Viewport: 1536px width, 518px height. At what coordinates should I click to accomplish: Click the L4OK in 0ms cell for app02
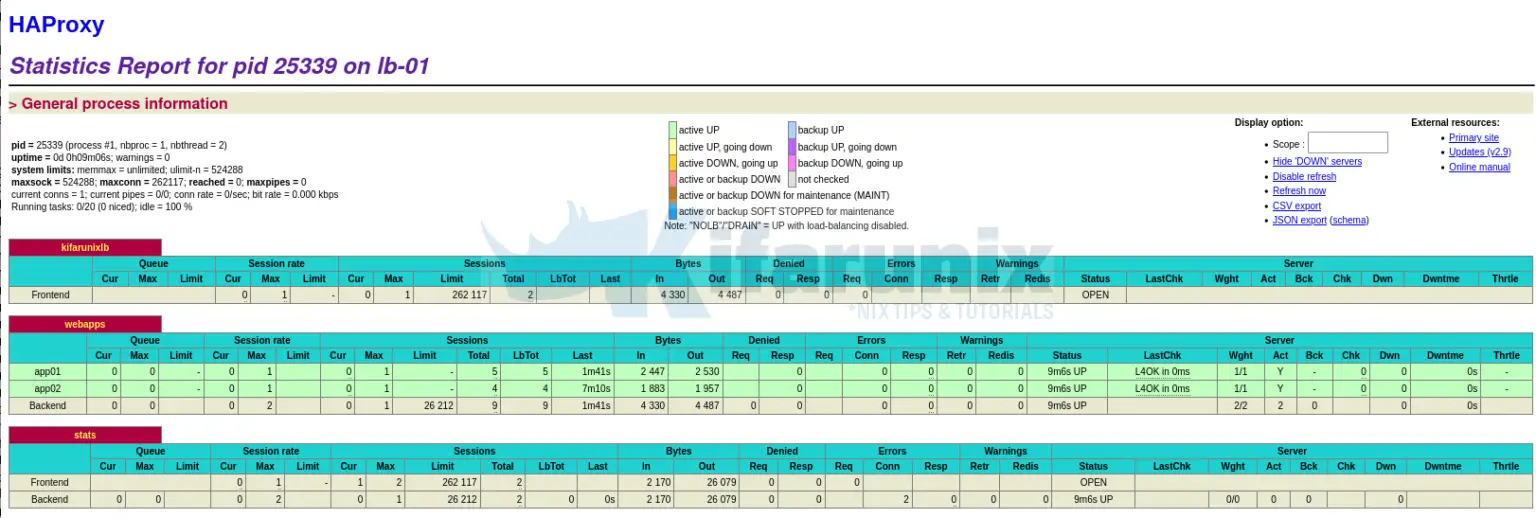click(1162, 388)
